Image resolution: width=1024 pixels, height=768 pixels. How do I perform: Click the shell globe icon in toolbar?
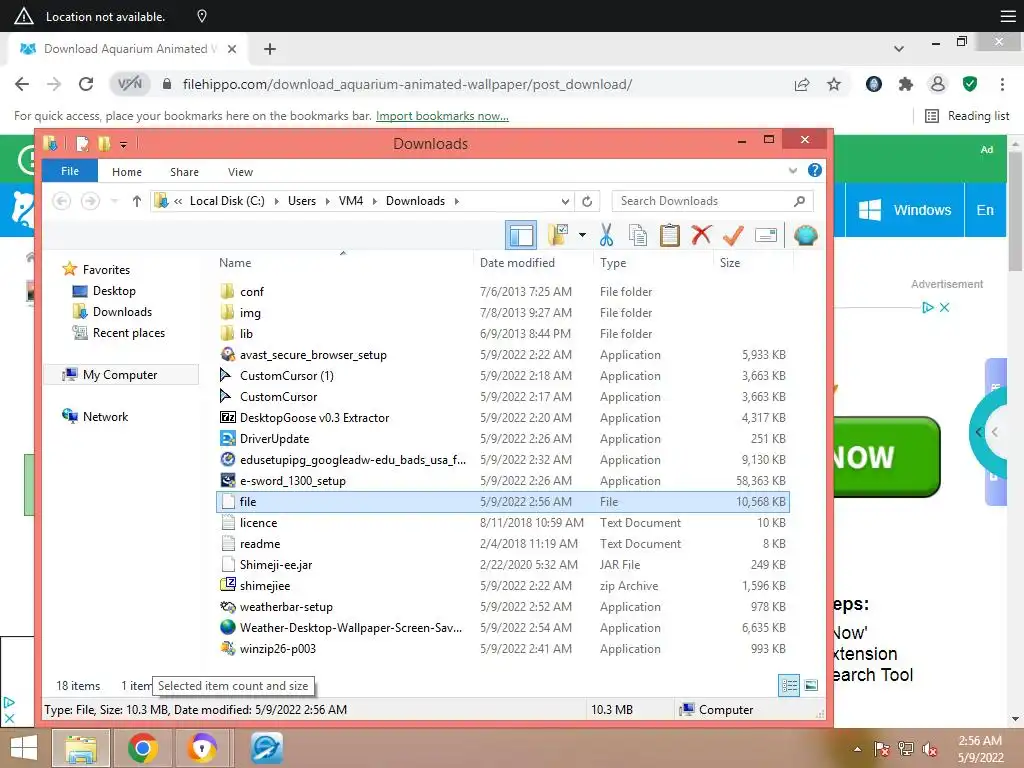[x=805, y=235]
